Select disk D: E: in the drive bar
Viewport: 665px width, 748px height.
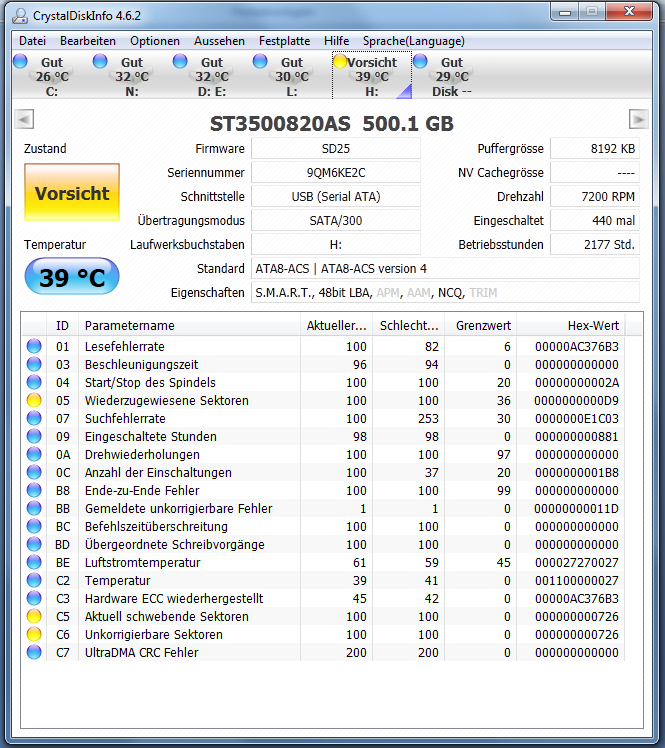point(212,76)
